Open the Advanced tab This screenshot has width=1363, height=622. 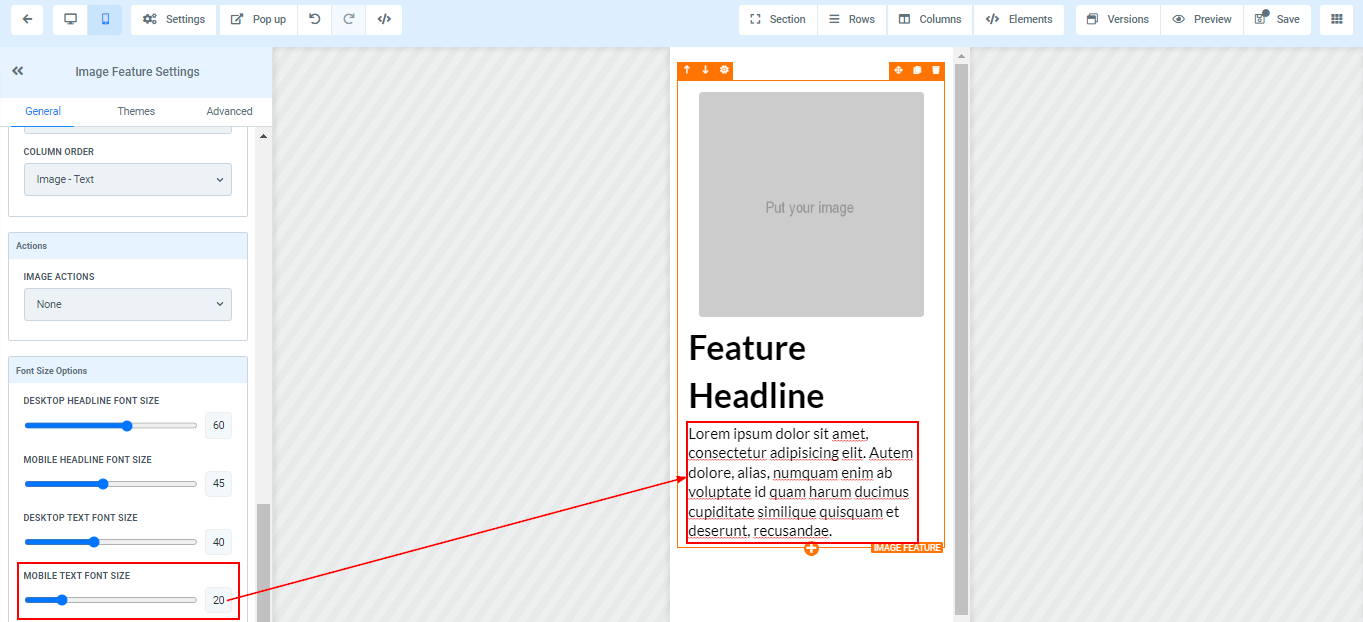(229, 111)
